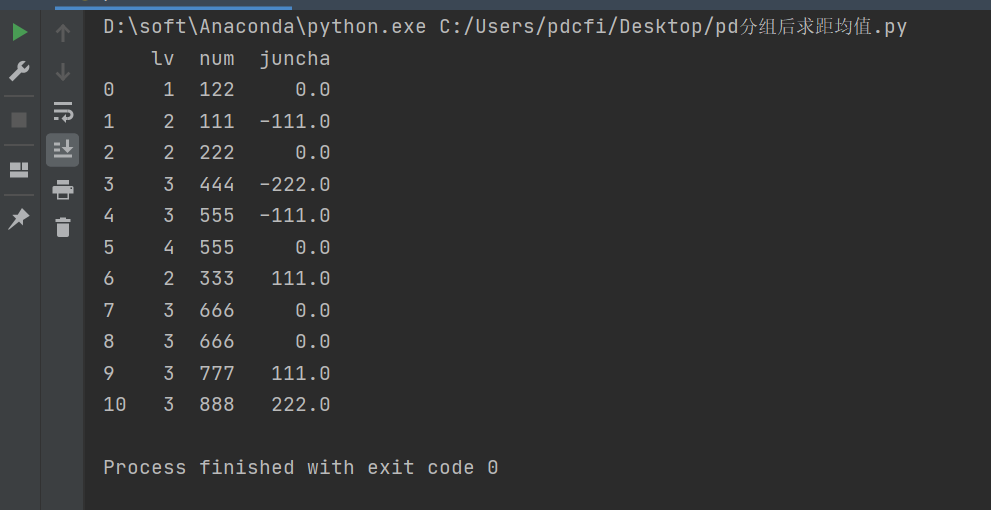This screenshot has height=510, width=991.
Task: Toggle scroll to end of output
Action: [63, 150]
